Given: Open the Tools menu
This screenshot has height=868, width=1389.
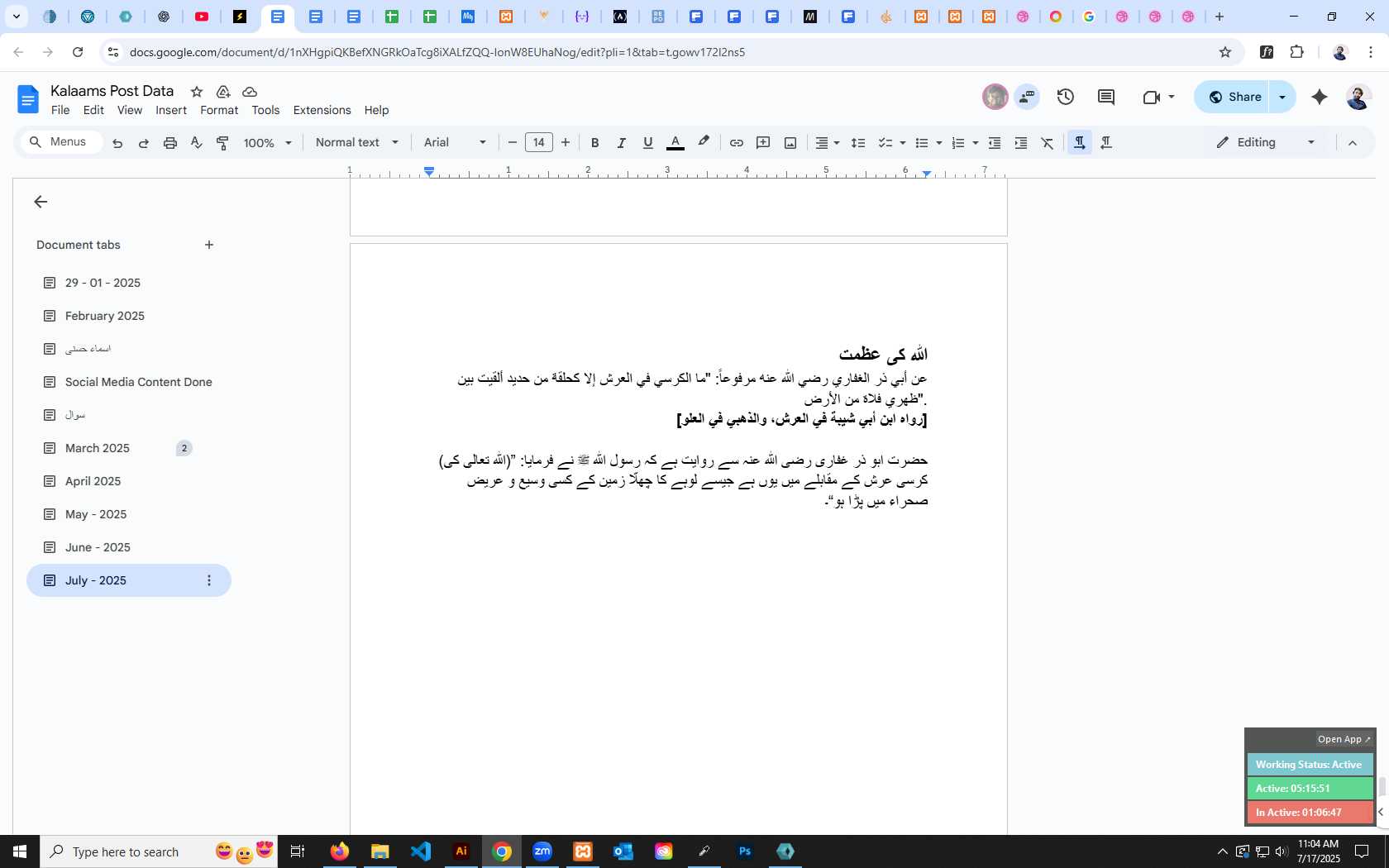Looking at the screenshot, I should (265, 110).
